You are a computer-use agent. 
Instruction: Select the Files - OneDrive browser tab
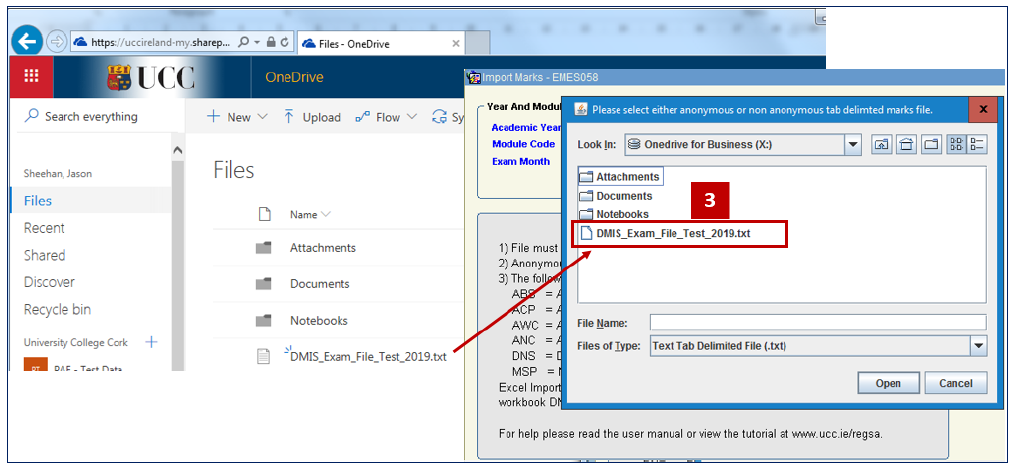[x=380, y=43]
